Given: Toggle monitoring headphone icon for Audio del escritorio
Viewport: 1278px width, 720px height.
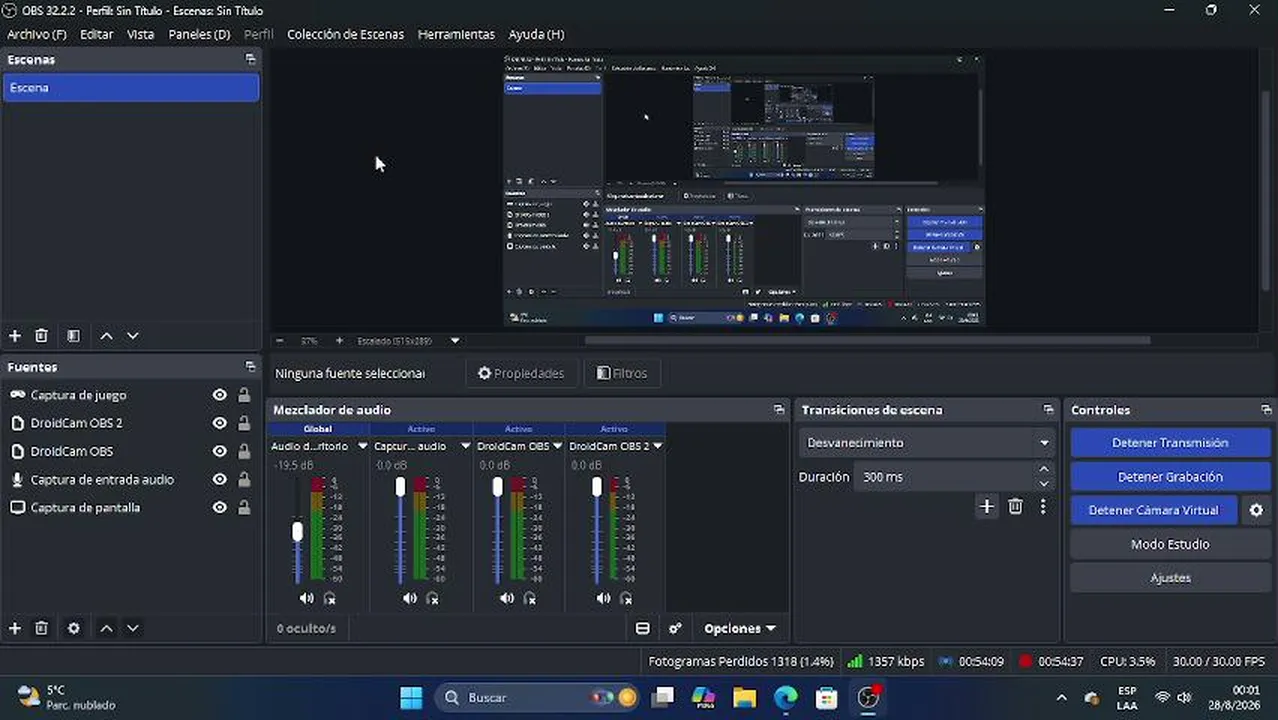Looking at the screenshot, I should (x=329, y=598).
